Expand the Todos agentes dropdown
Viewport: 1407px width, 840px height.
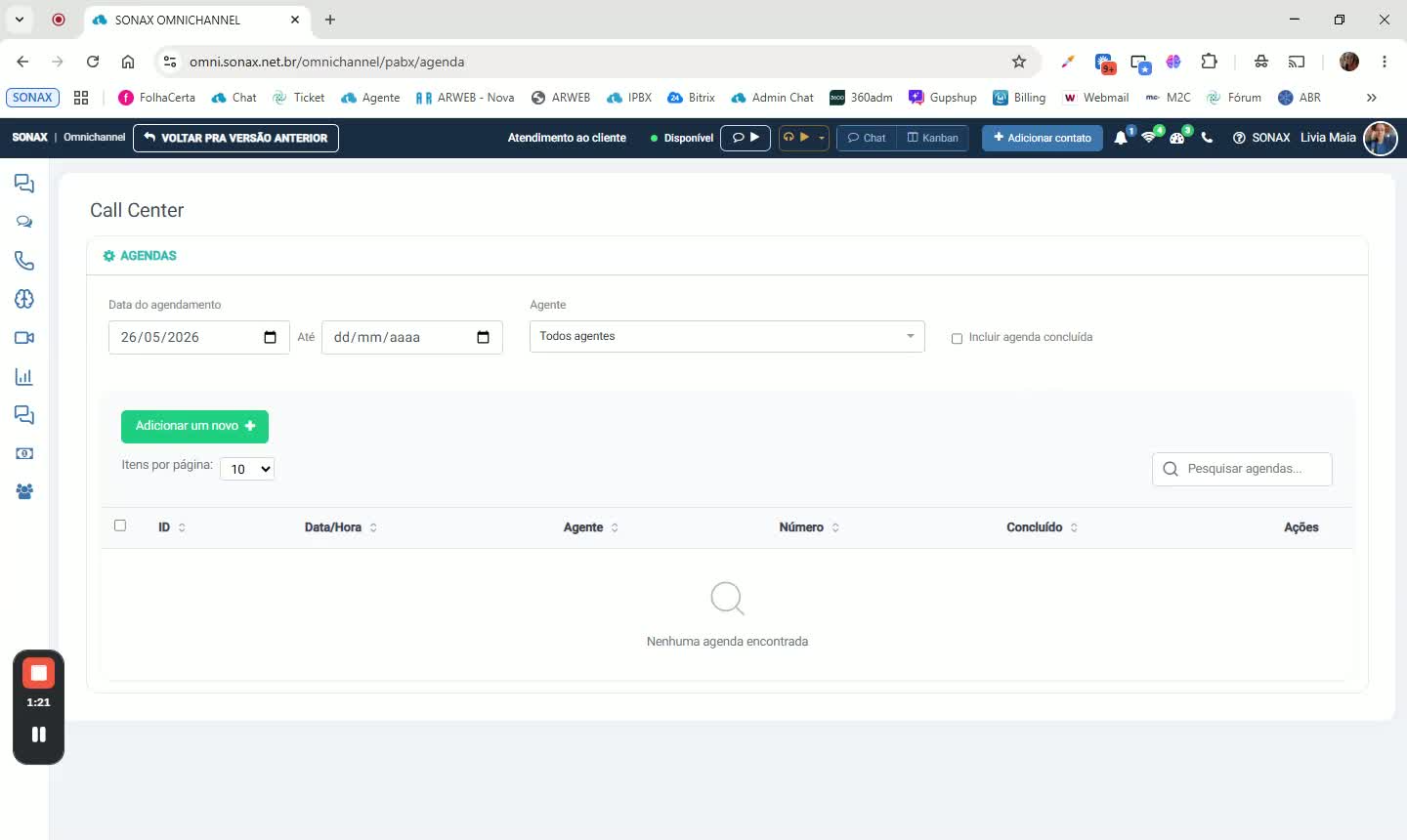(727, 336)
